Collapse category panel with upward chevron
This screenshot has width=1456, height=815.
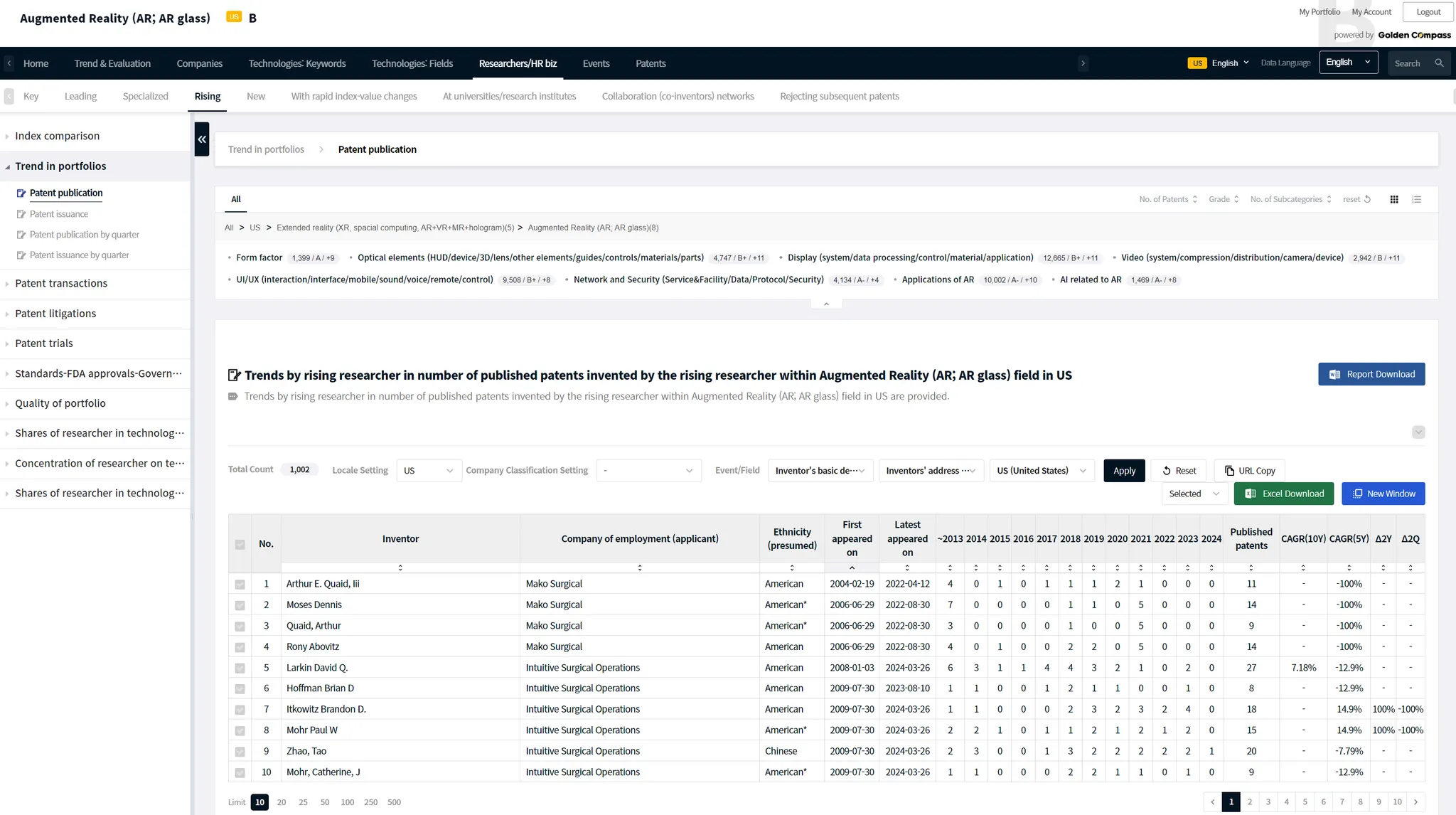click(x=826, y=304)
